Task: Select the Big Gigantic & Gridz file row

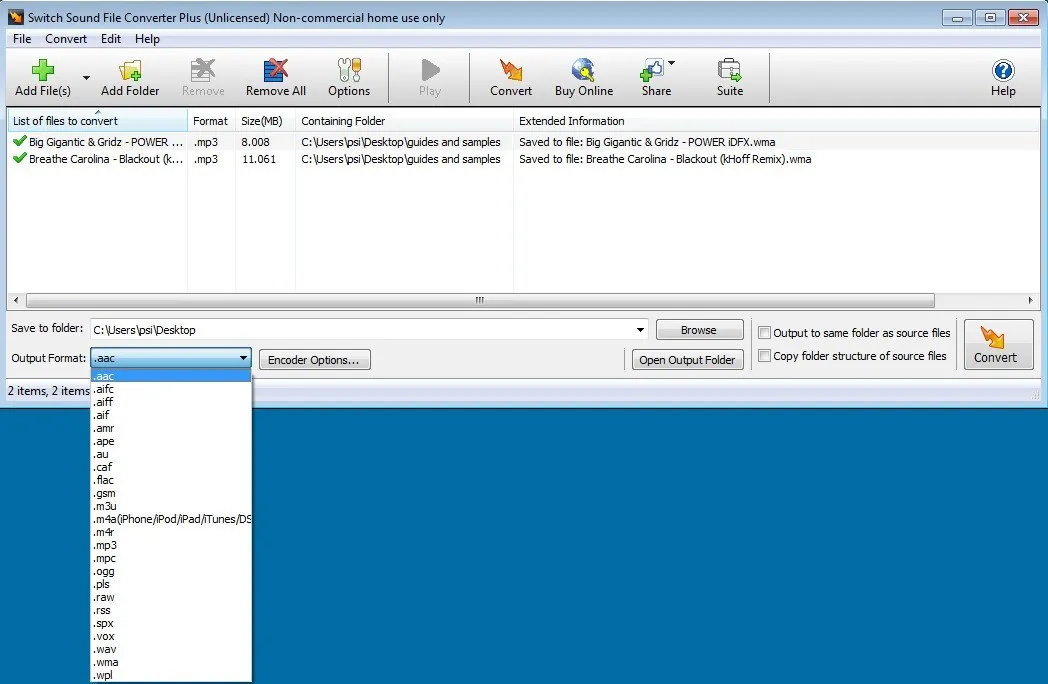Action: pyautogui.click(x=523, y=142)
